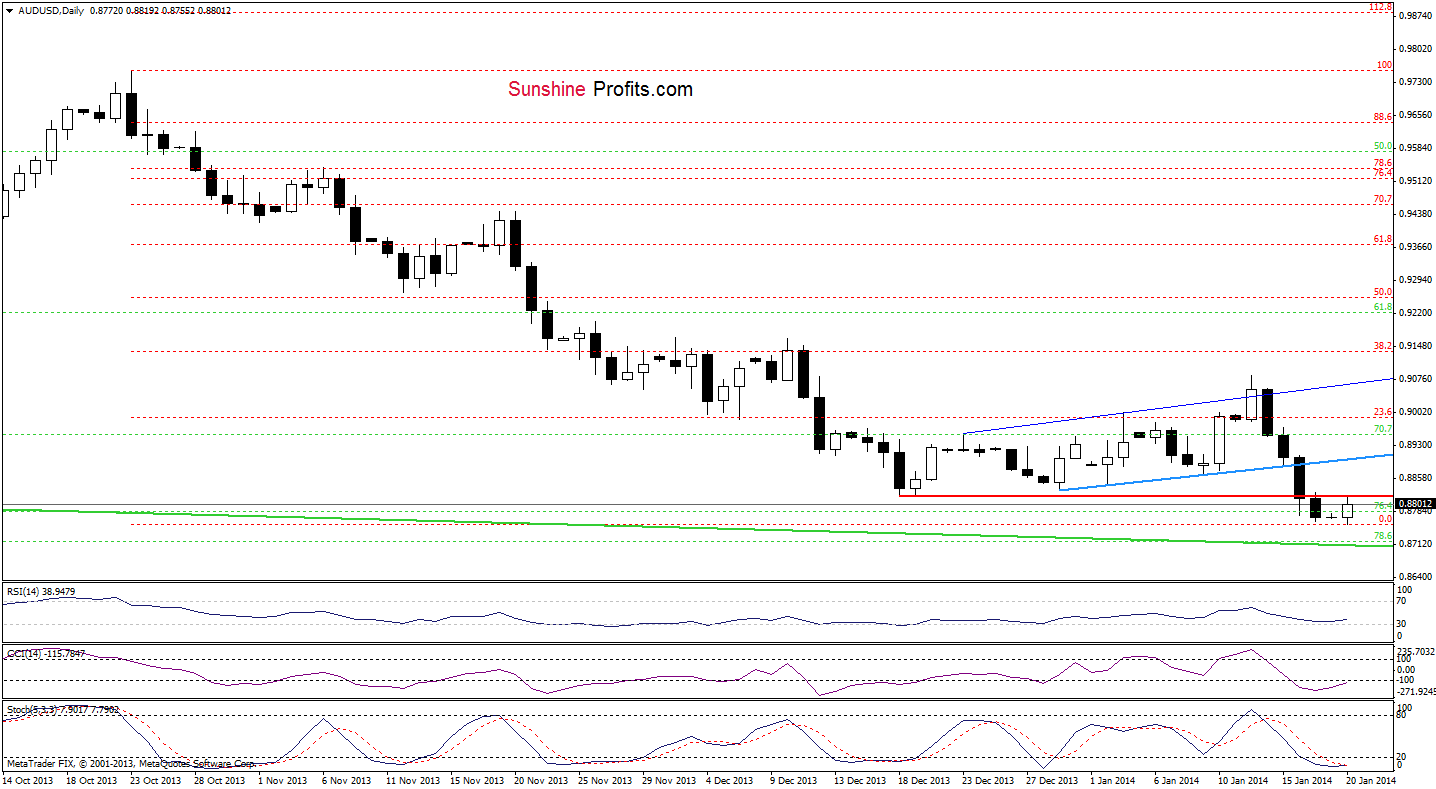
Task: Click the RSI(14) 38.9479 indicator label
Action: pos(41,590)
